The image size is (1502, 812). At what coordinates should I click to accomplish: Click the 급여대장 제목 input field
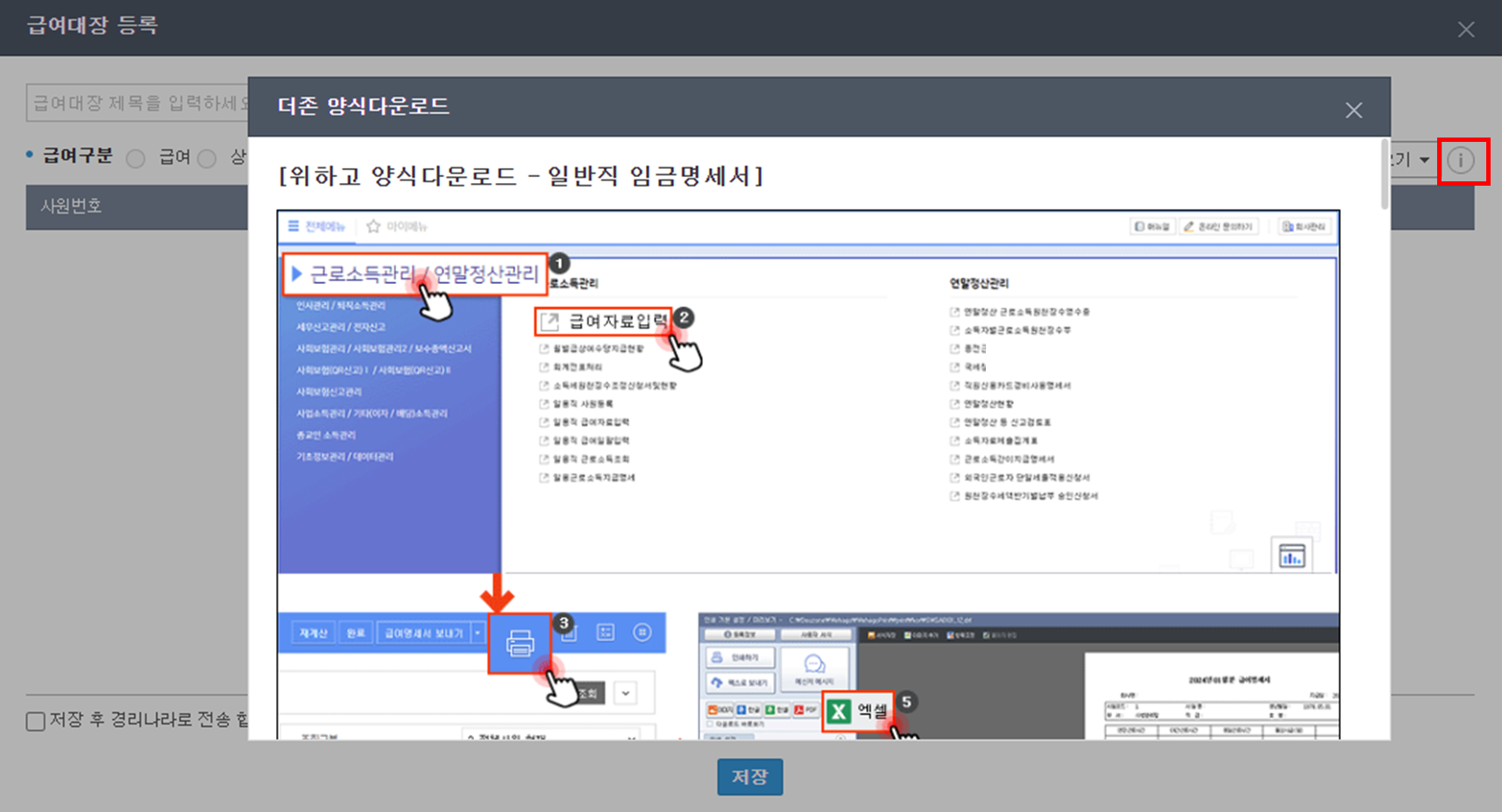137,103
